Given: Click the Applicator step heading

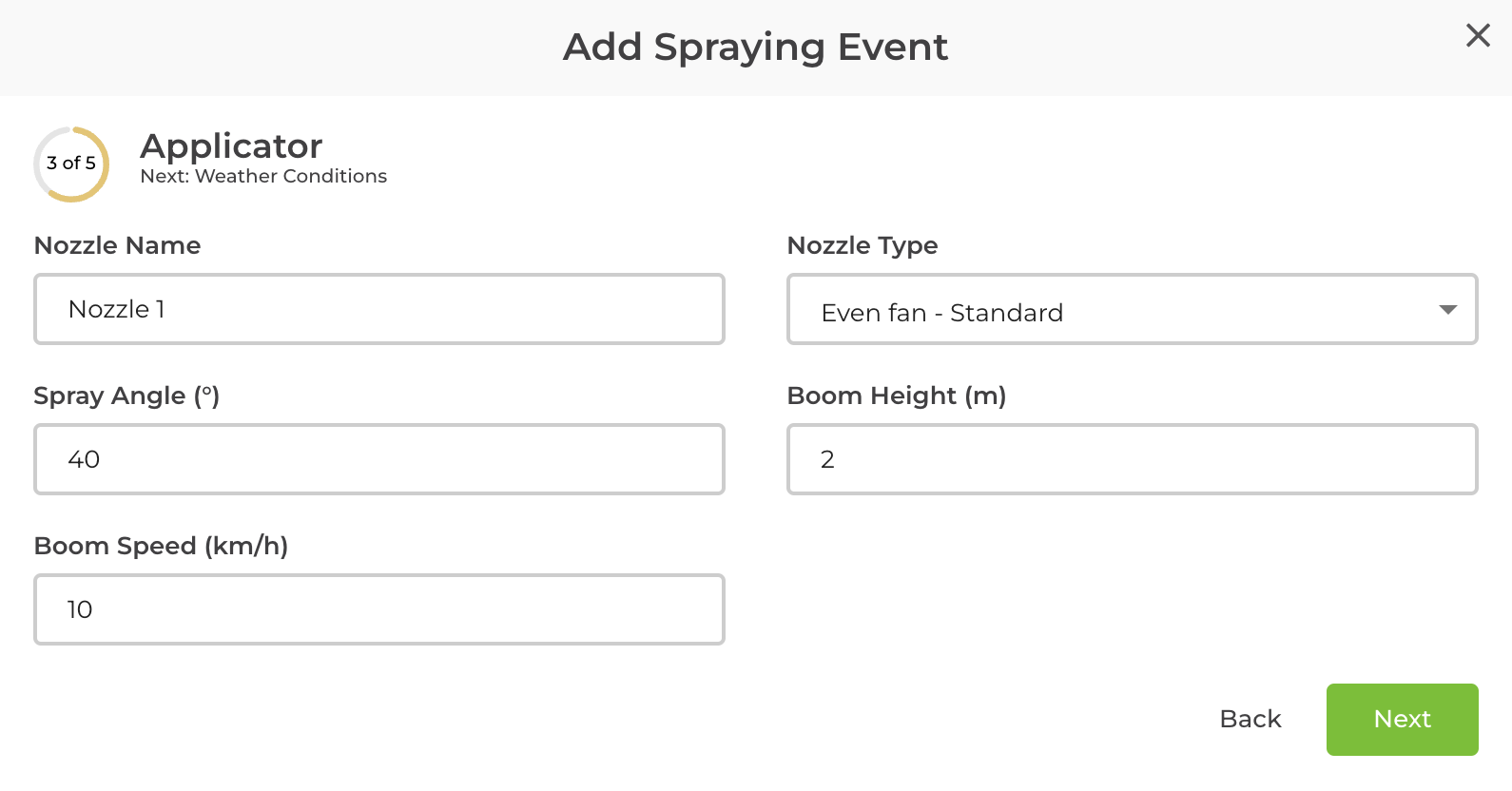Looking at the screenshot, I should 231,146.
